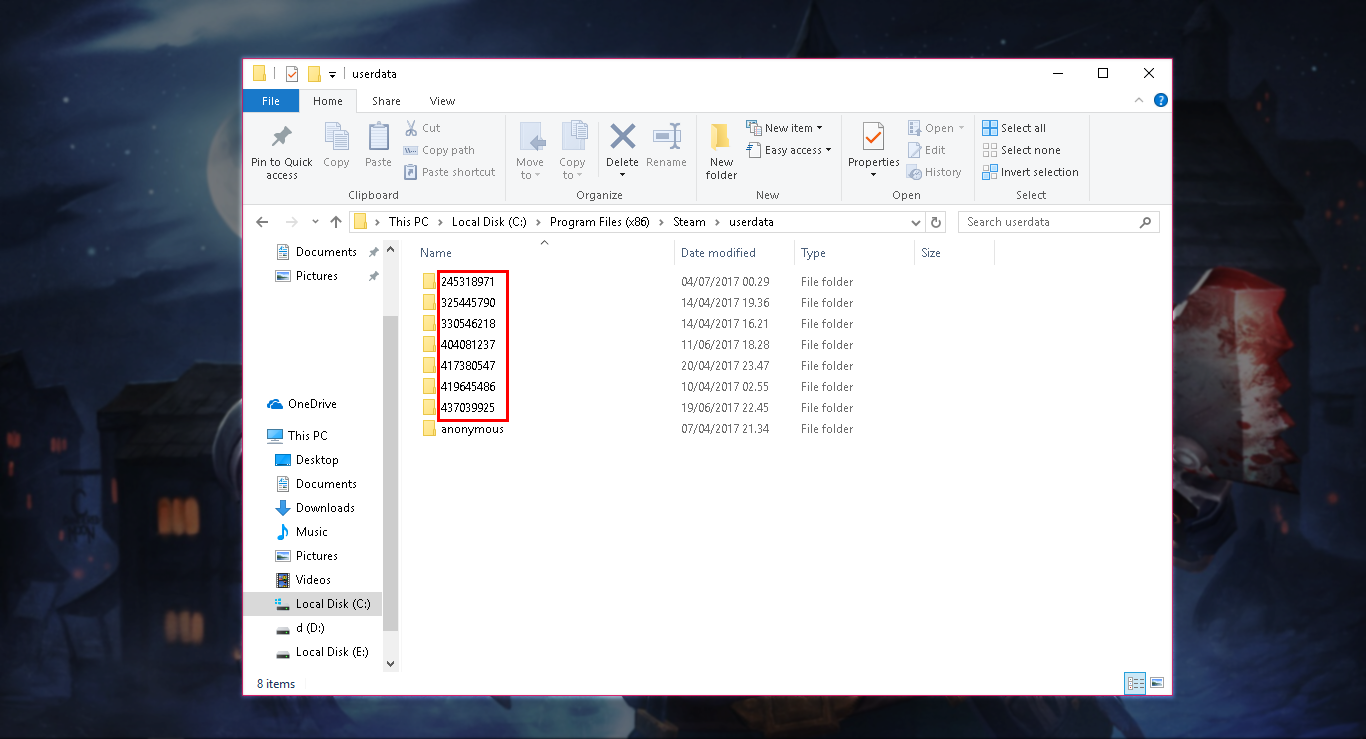Select the Delete icon
The width and height of the screenshot is (1366, 739).
coord(622,145)
